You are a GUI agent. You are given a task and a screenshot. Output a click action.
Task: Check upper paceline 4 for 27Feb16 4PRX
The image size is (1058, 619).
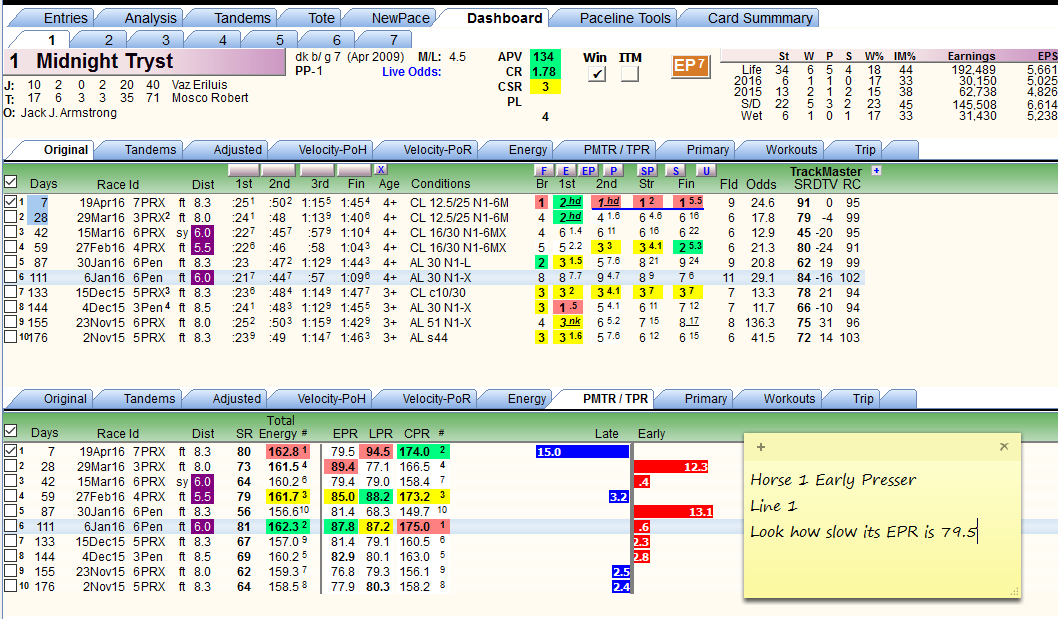[10, 247]
